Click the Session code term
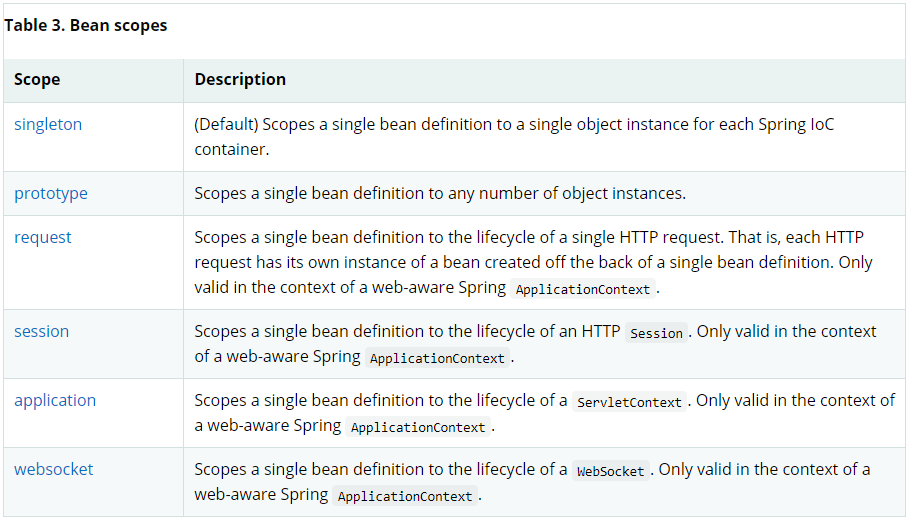 tap(657, 333)
